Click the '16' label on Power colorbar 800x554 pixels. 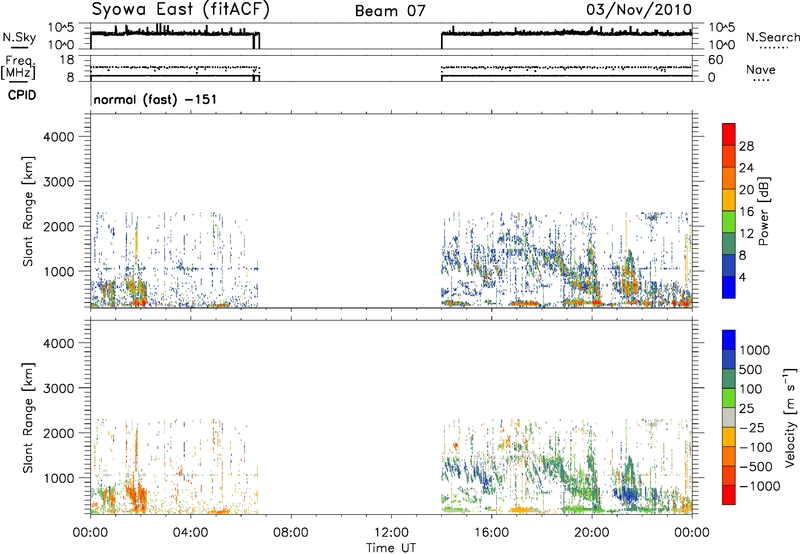[x=746, y=212]
